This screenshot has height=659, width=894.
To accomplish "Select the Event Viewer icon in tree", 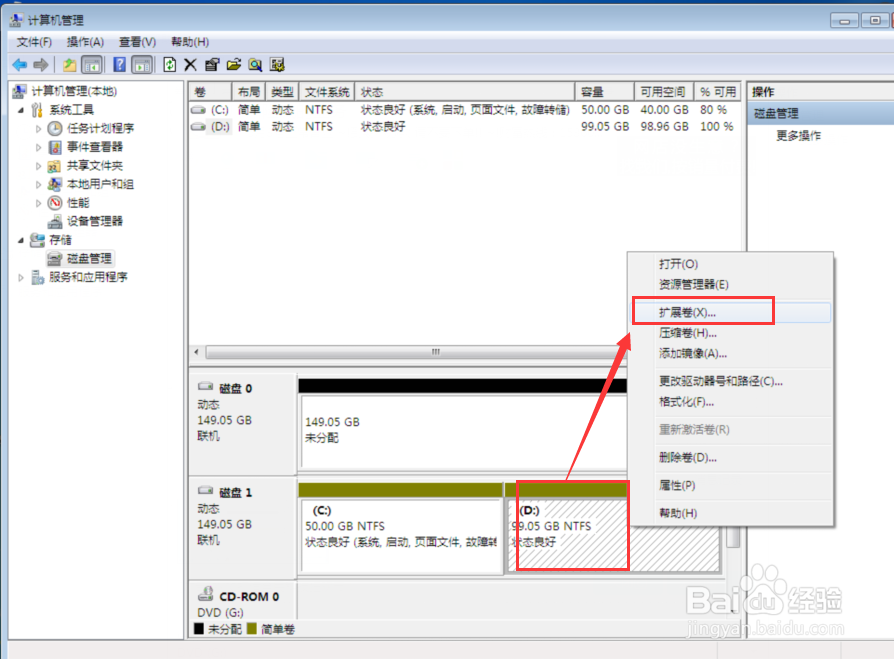I will click(x=55, y=147).
